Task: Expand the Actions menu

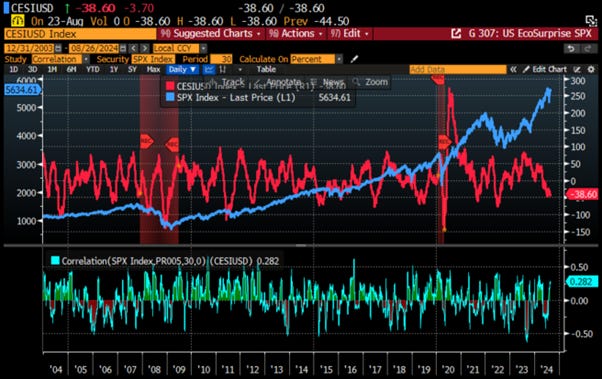Action: [x=296, y=34]
